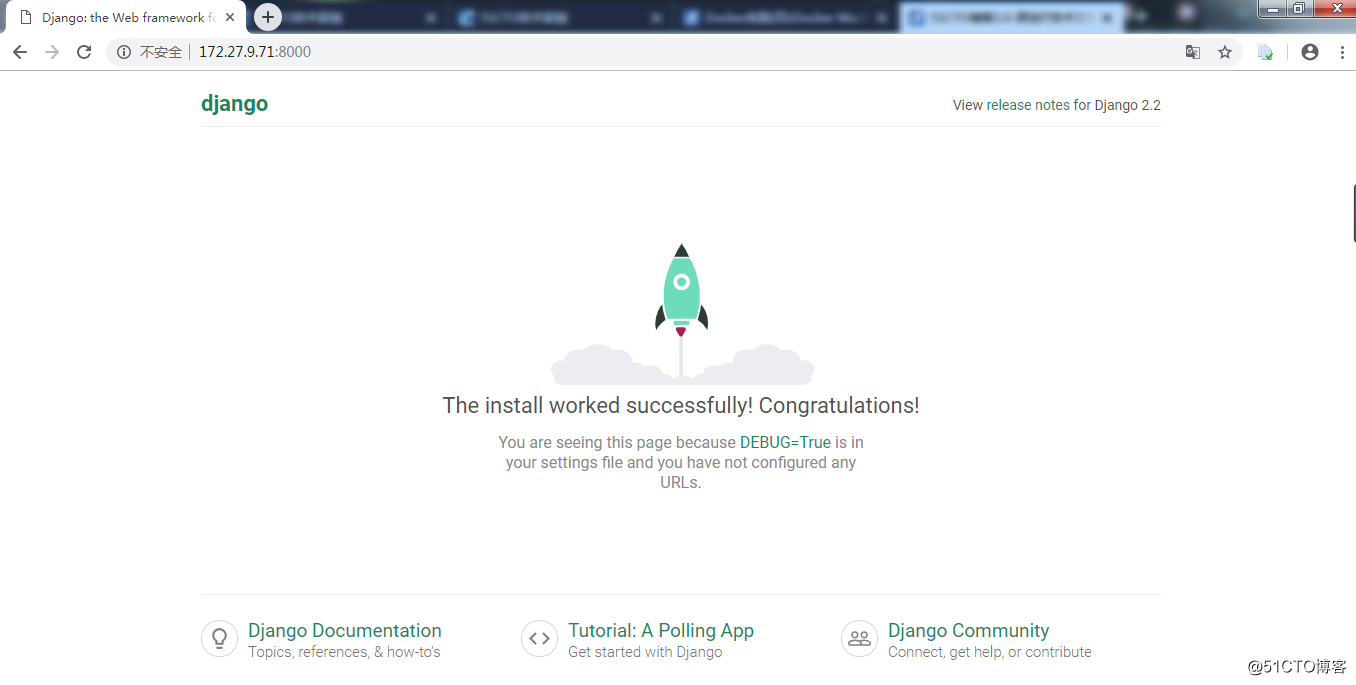Close the Django tab
Viewport: 1356px width, 685px height.
(230, 18)
